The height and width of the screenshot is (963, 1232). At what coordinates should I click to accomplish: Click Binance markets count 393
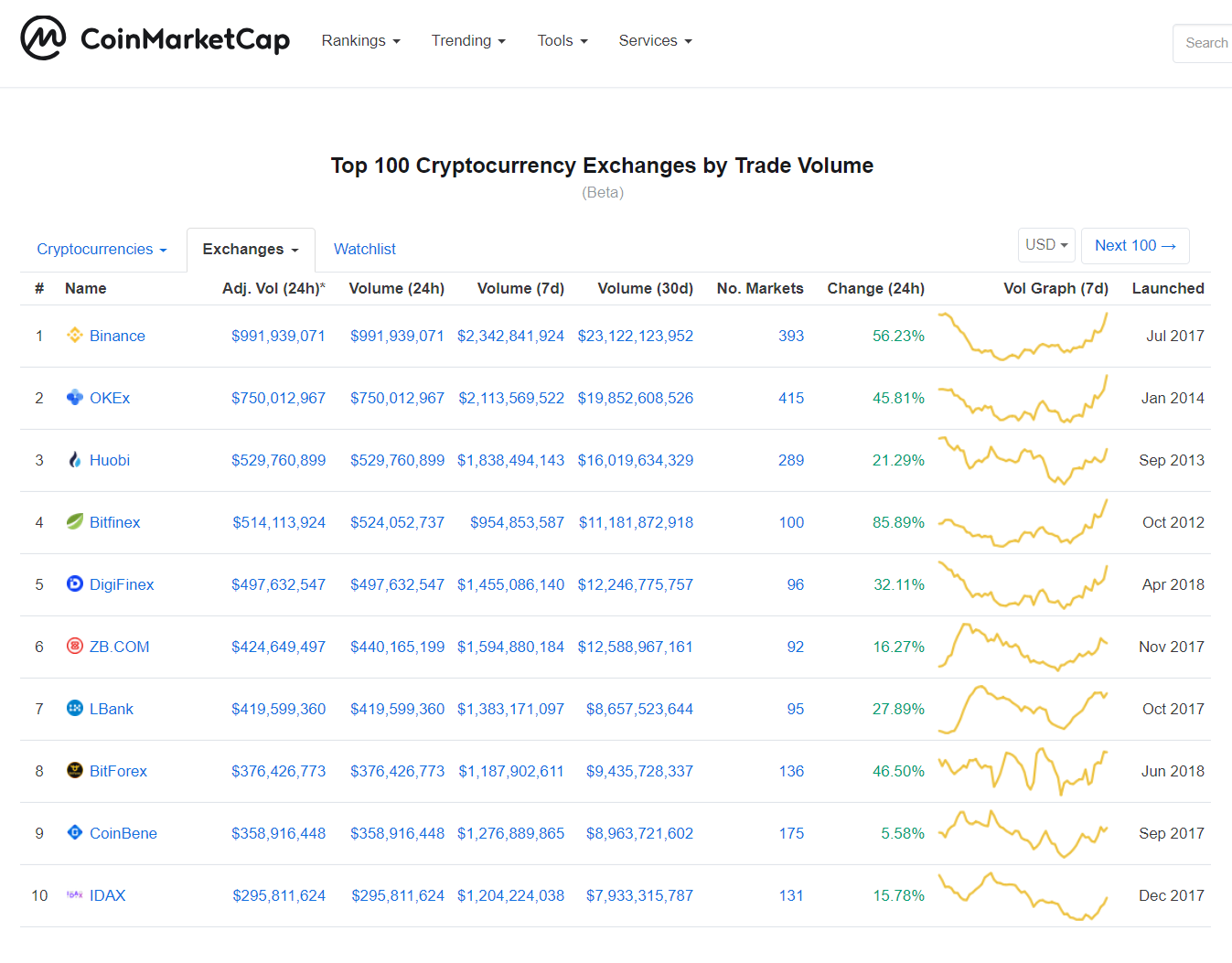coord(791,336)
